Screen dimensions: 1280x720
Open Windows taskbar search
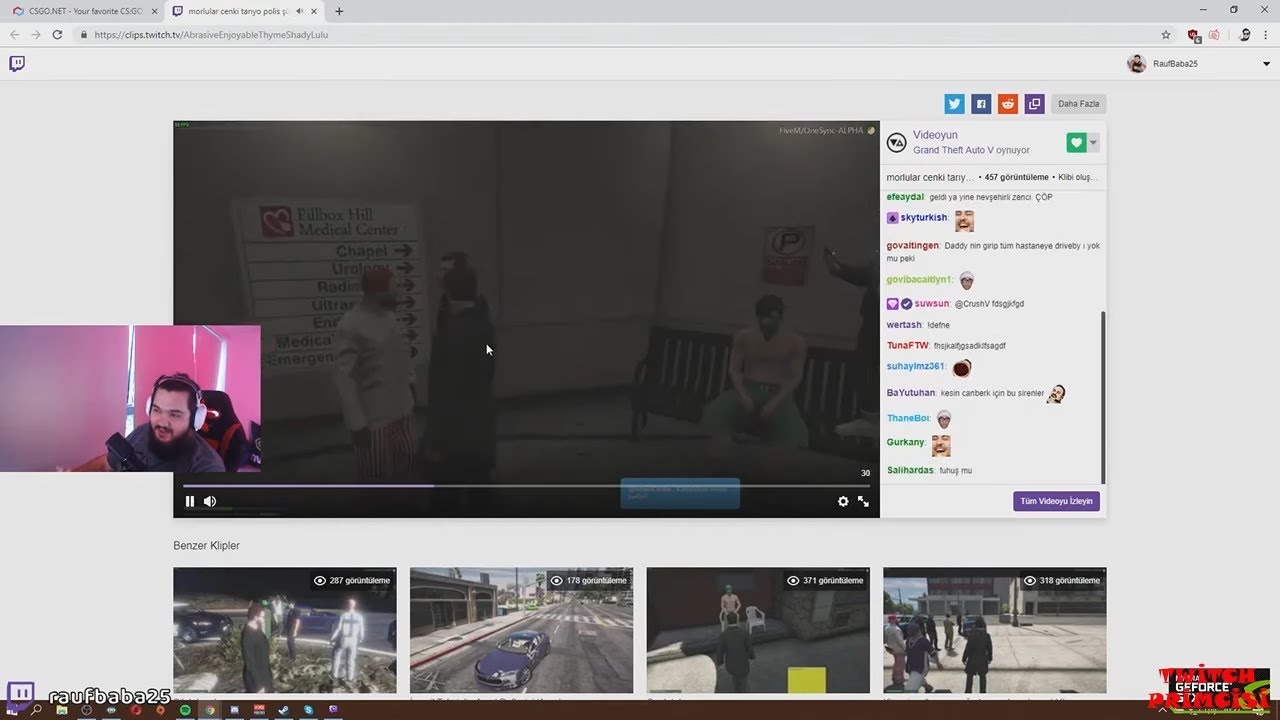pyautogui.click(x=37, y=710)
